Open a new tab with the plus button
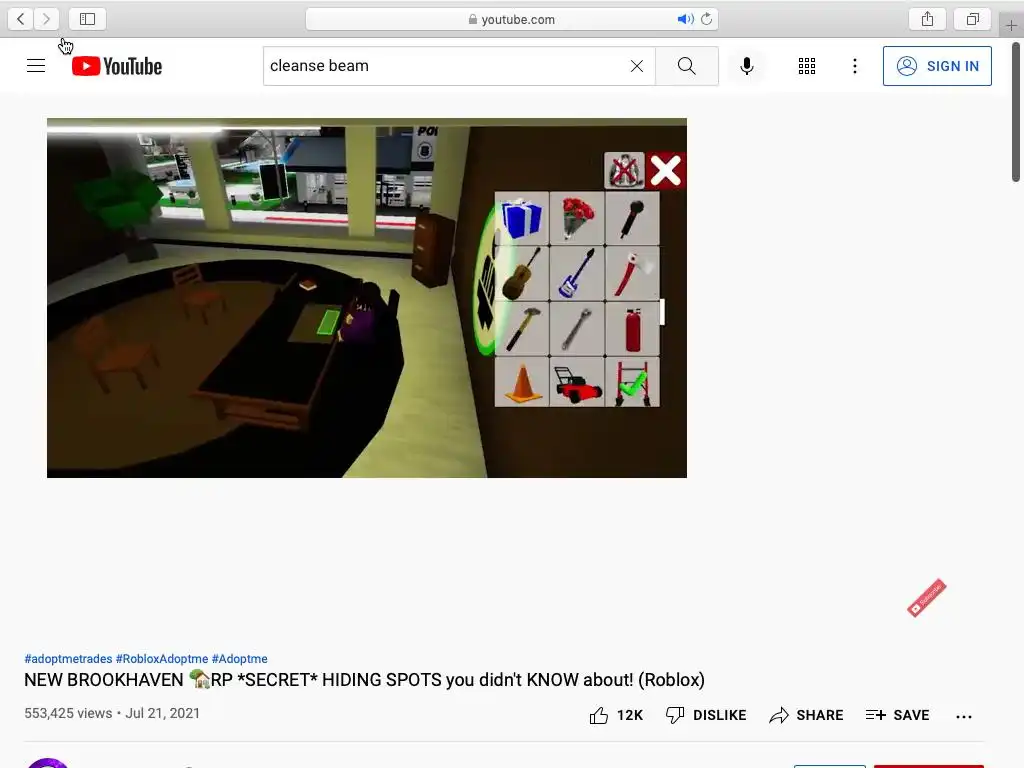Image resolution: width=1024 pixels, height=768 pixels. click(x=1011, y=25)
